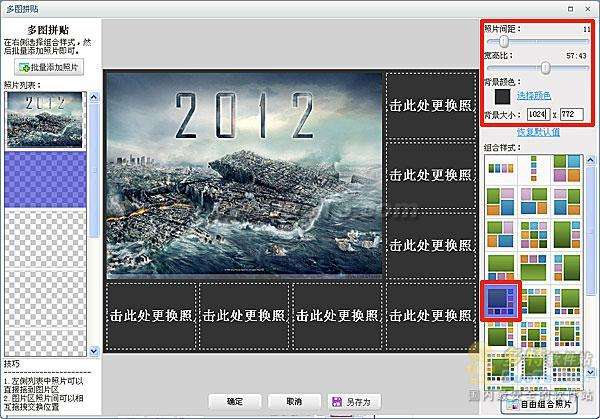Click the up arrow of the template list scrollbar

(x=590, y=160)
